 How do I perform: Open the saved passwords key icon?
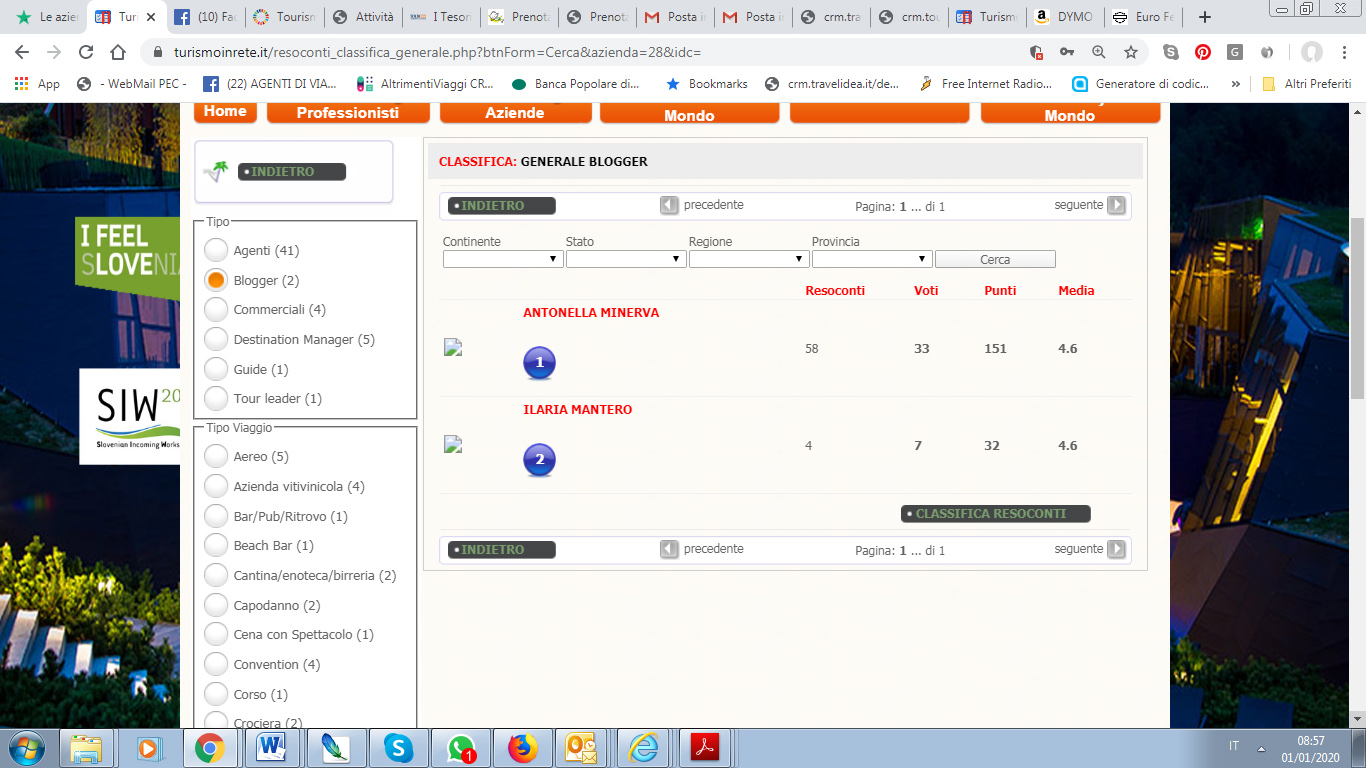1067,52
